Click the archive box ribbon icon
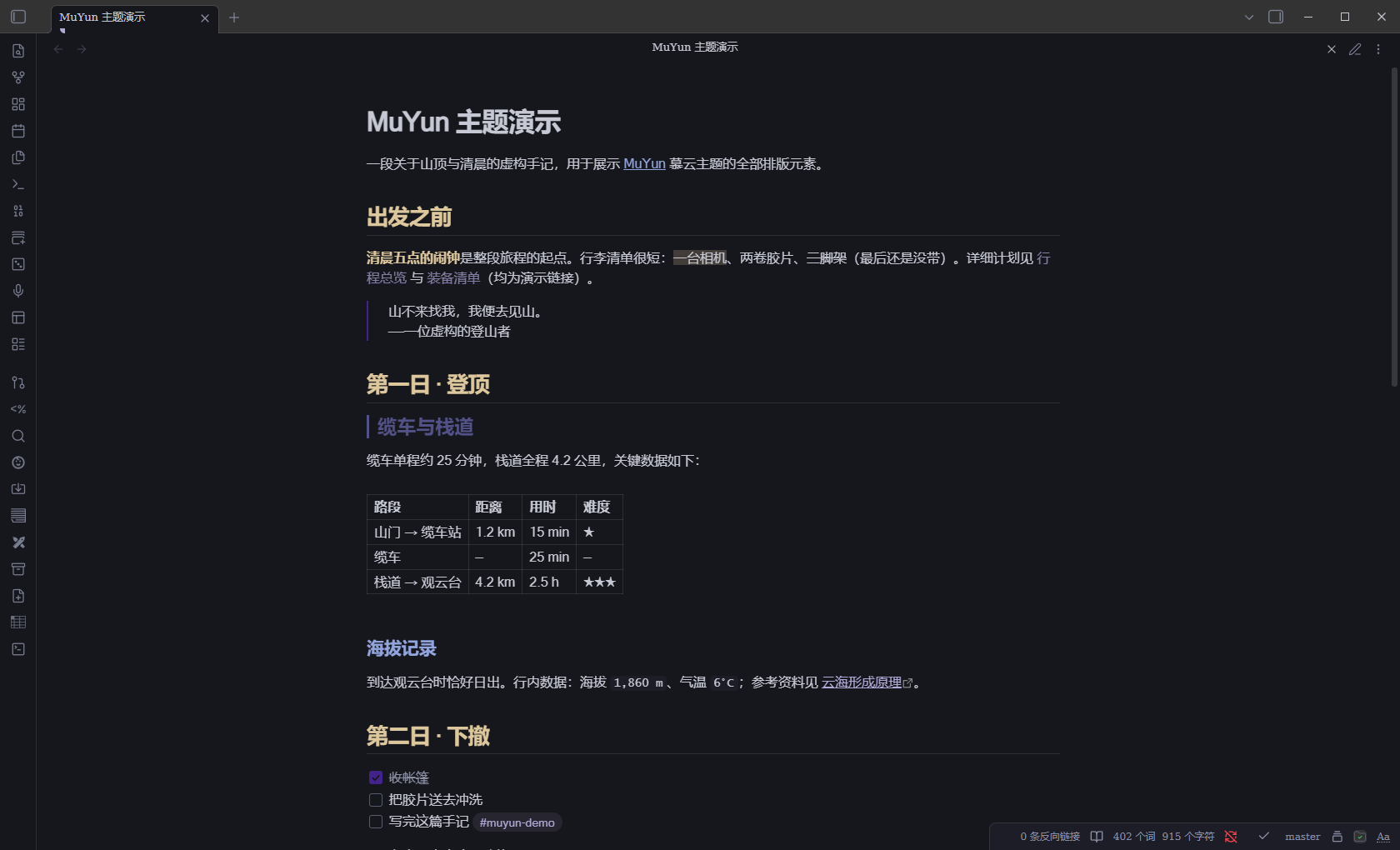The image size is (1400, 850). pyautogui.click(x=18, y=569)
